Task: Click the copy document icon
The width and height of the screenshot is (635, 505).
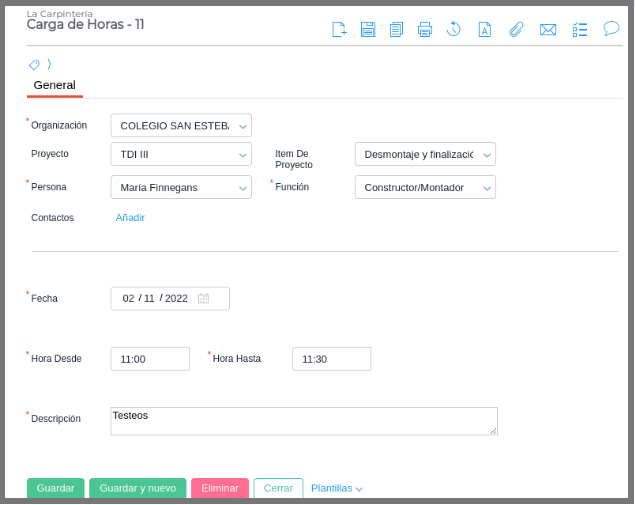Action: 396,29
